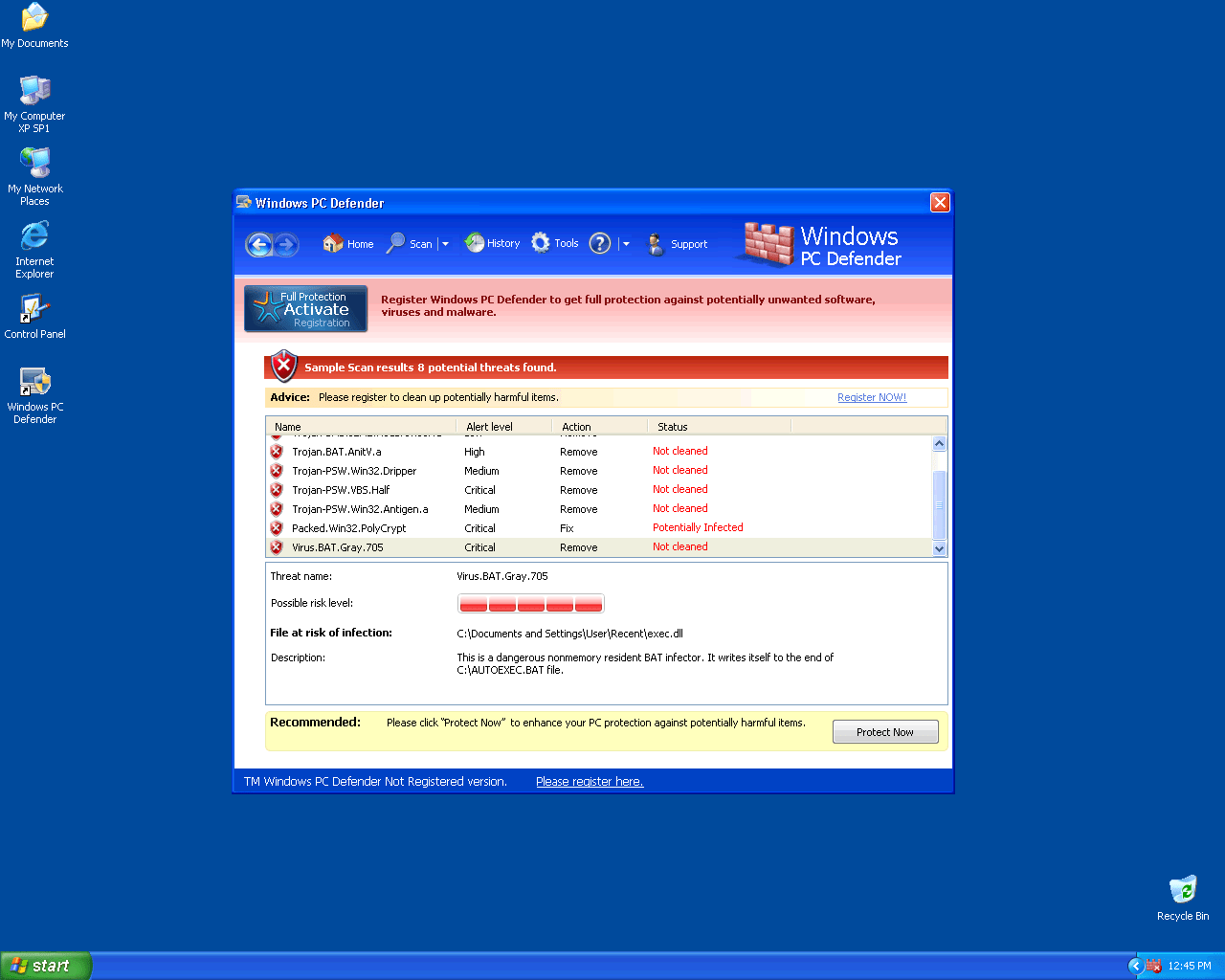Select the Packed.Win32.PolyCrypt threat entry
1225x980 pixels.
pyautogui.click(x=348, y=528)
